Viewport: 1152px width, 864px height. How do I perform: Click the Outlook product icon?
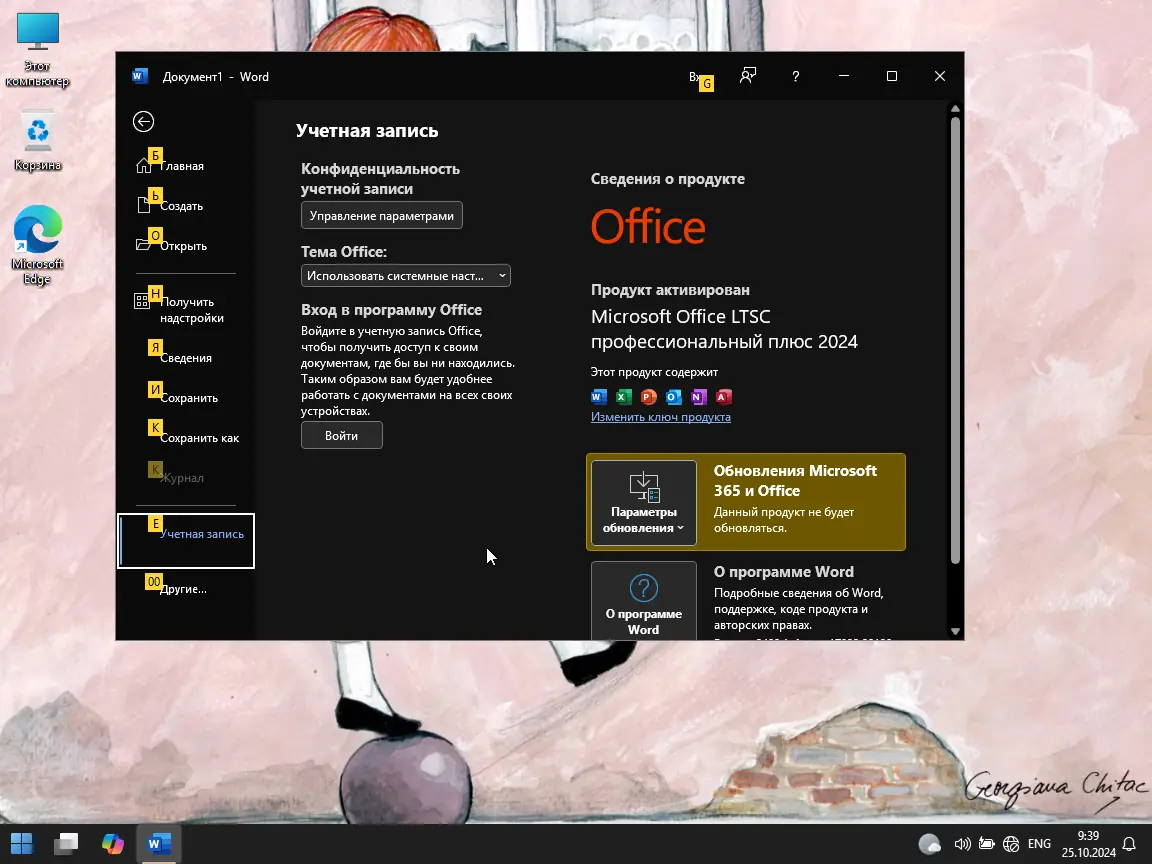click(x=672, y=397)
